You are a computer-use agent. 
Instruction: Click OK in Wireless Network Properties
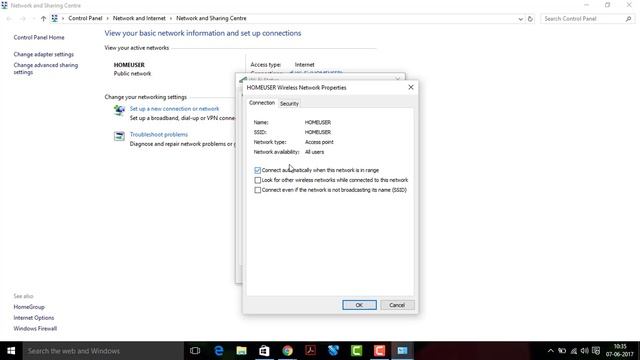coord(359,305)
